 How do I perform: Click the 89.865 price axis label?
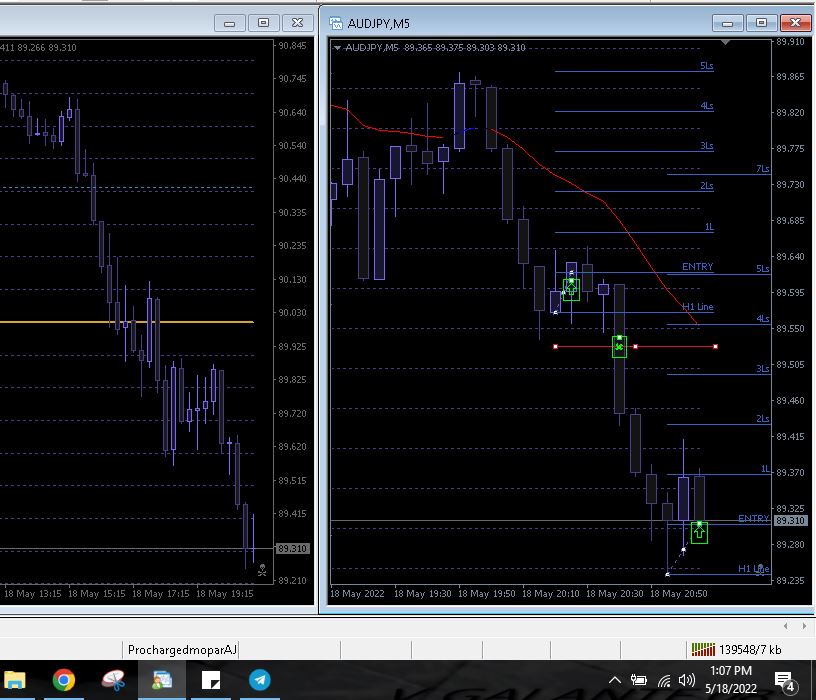(x=790, y=77)
